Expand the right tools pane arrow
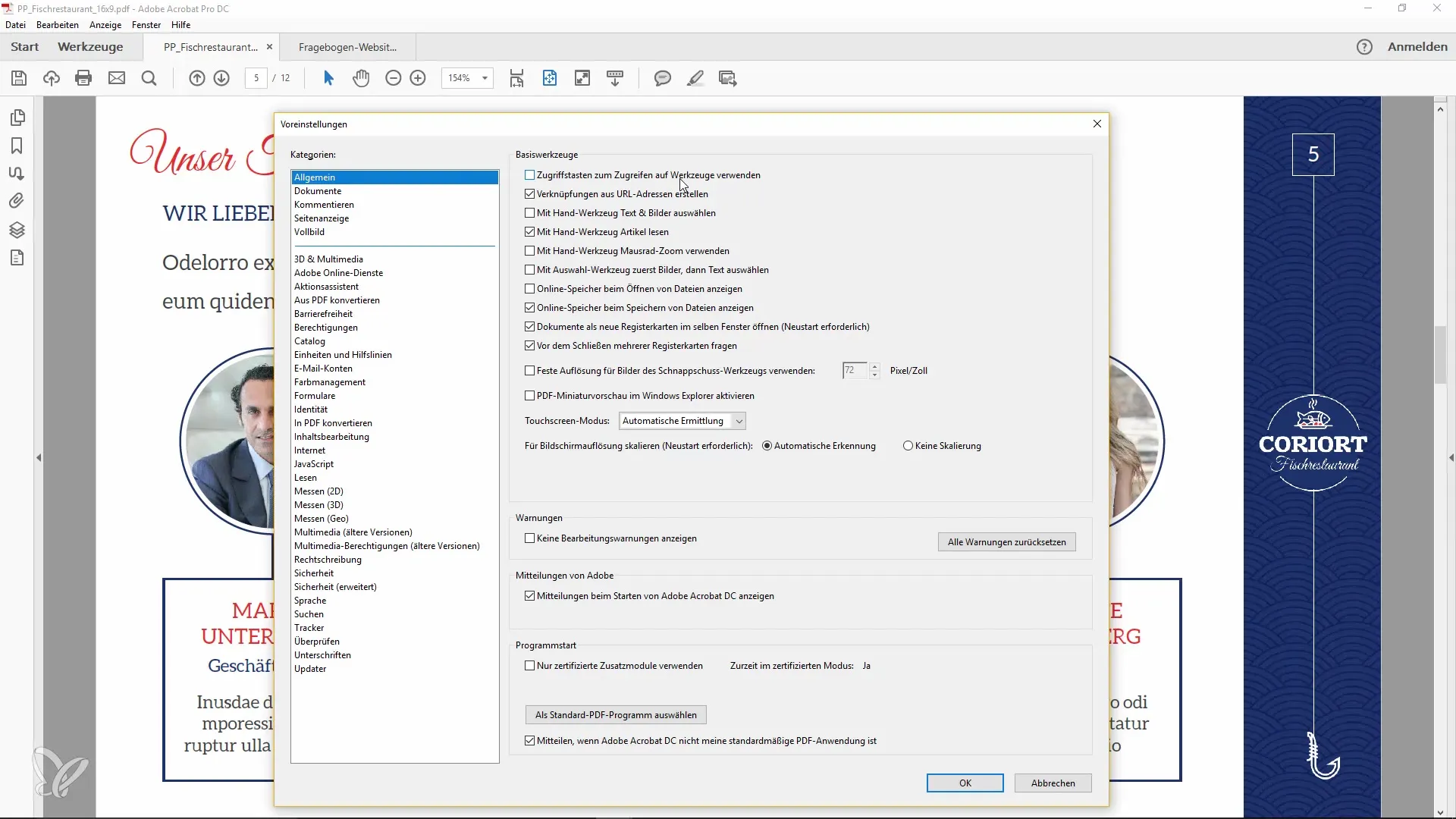 [1451, 458]
